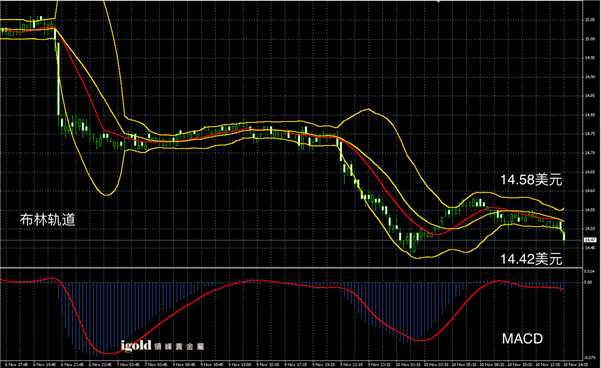
Task: Click the 14.75 level on price scale
Action: pos(590,134)
